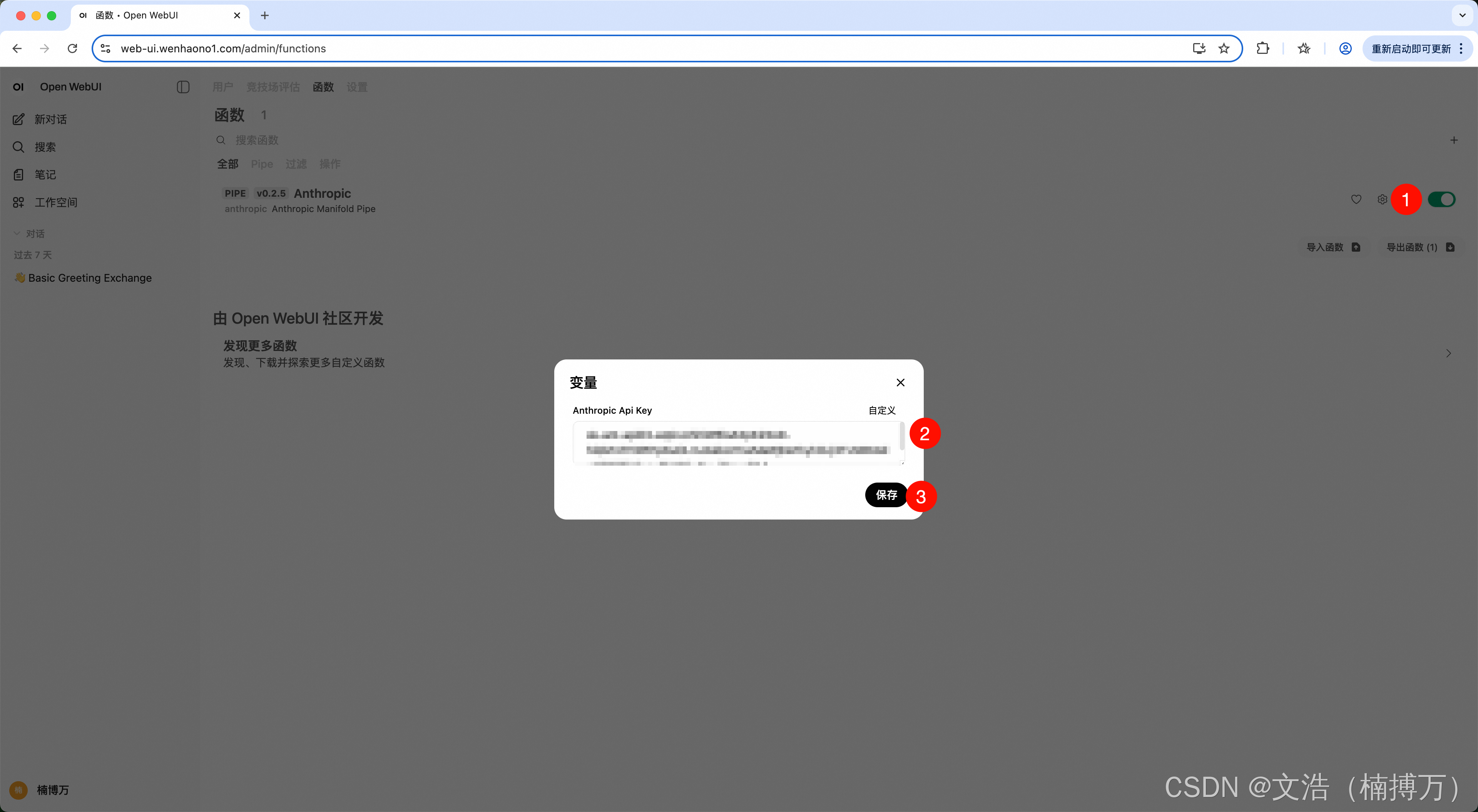Screen dimensions: 1478x812
Task: Click the site info icon in address bar
Action: [105, 49]
